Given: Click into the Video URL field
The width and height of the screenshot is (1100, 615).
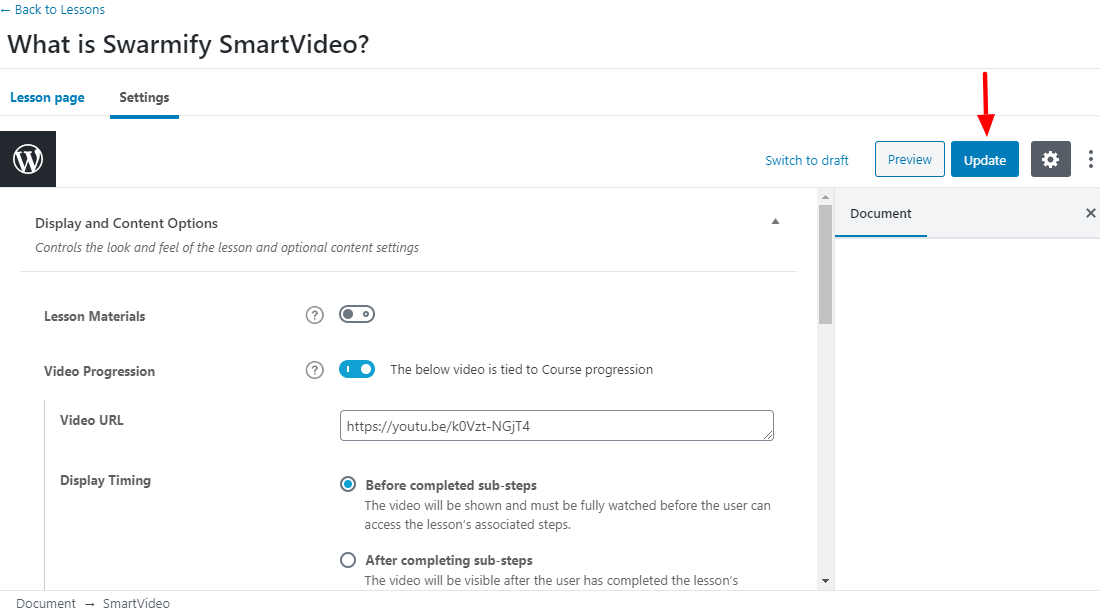Looking at the screenshot, I should (557, 426).
